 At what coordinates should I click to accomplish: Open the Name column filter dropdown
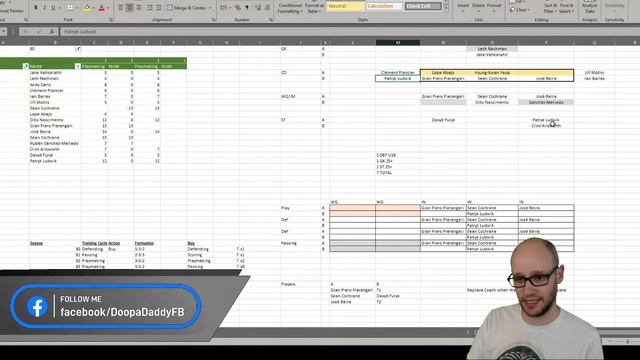click(x=78, y=66)
